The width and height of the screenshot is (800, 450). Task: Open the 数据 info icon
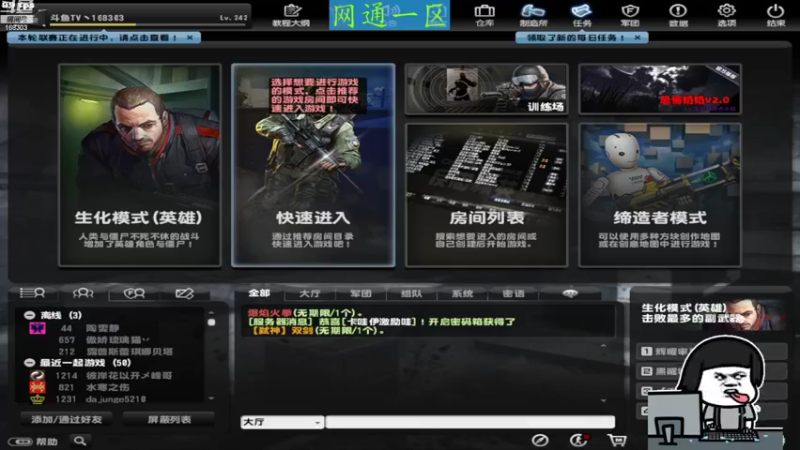678,15
